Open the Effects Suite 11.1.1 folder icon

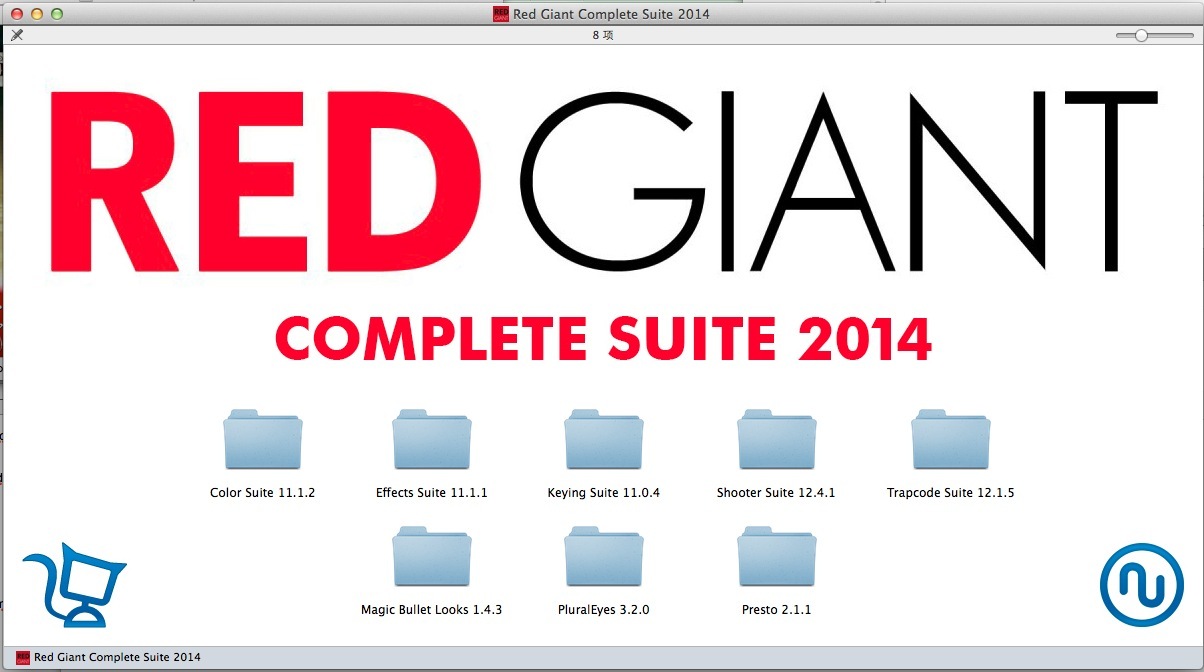431,440
